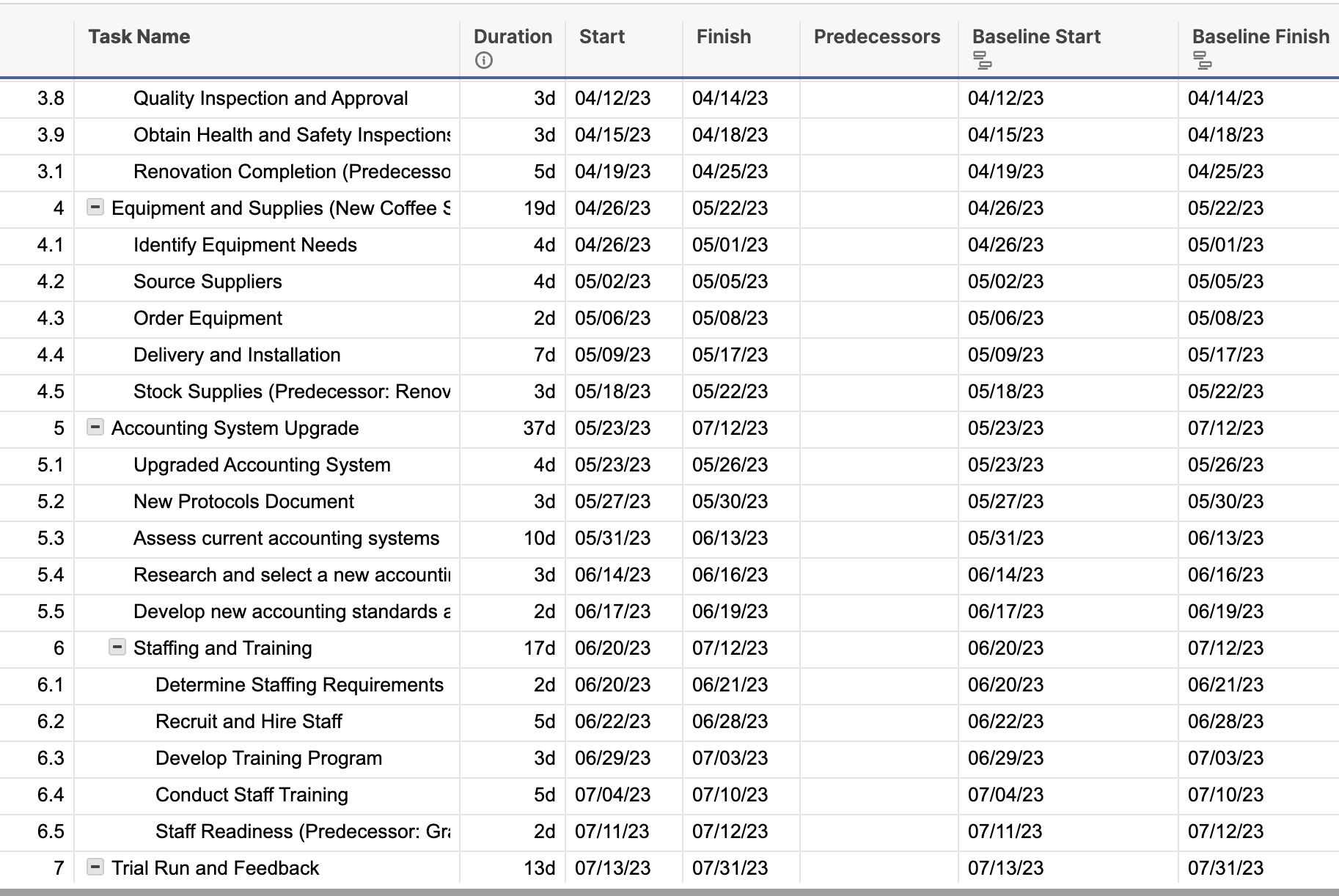1339x896 pixels.
Task: Collapse the Accounting System Upgrade section
Action: [95, 428]
